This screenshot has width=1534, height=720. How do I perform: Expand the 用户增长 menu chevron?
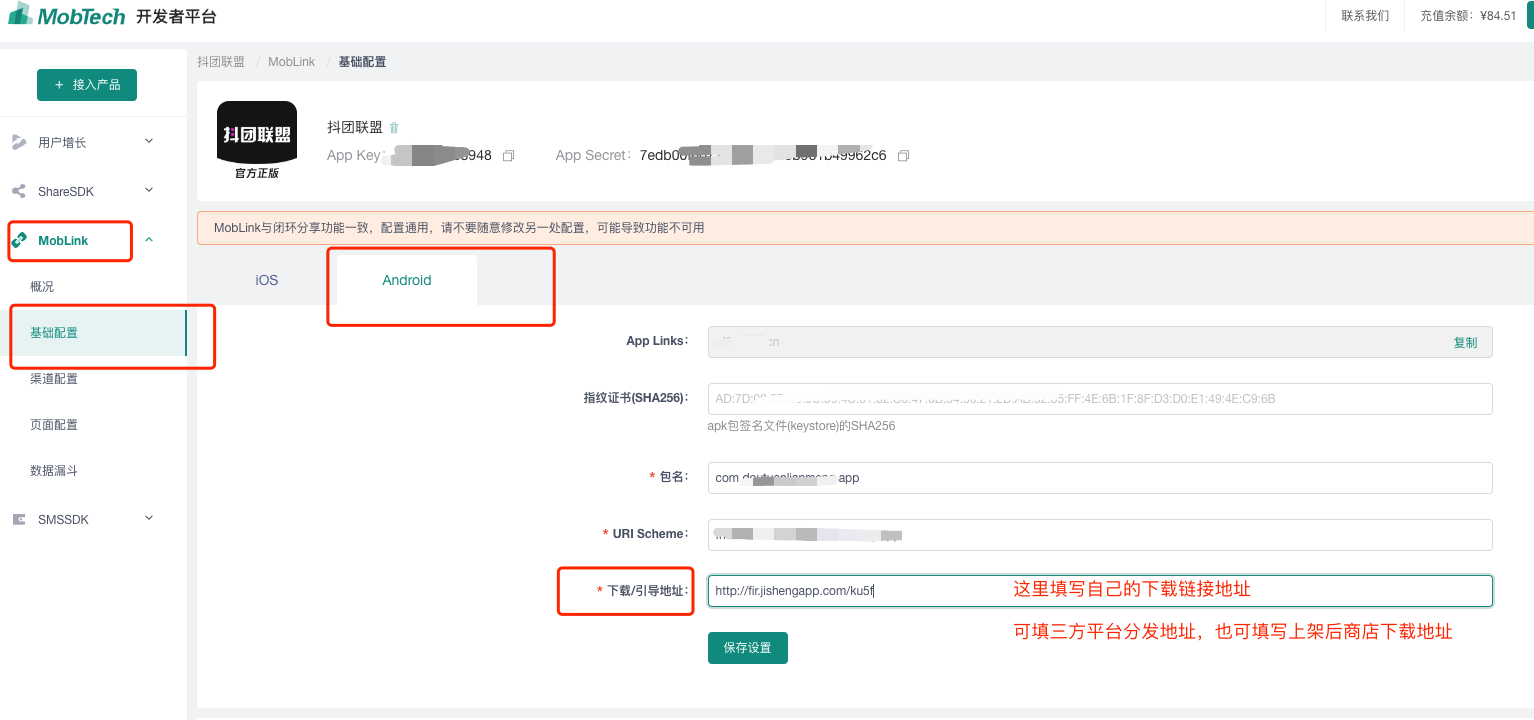coord(149,141)
